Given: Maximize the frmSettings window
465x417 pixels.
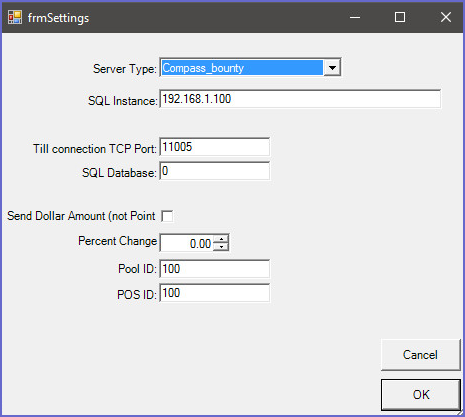Looking at the screenshot, I should (400, 17).
